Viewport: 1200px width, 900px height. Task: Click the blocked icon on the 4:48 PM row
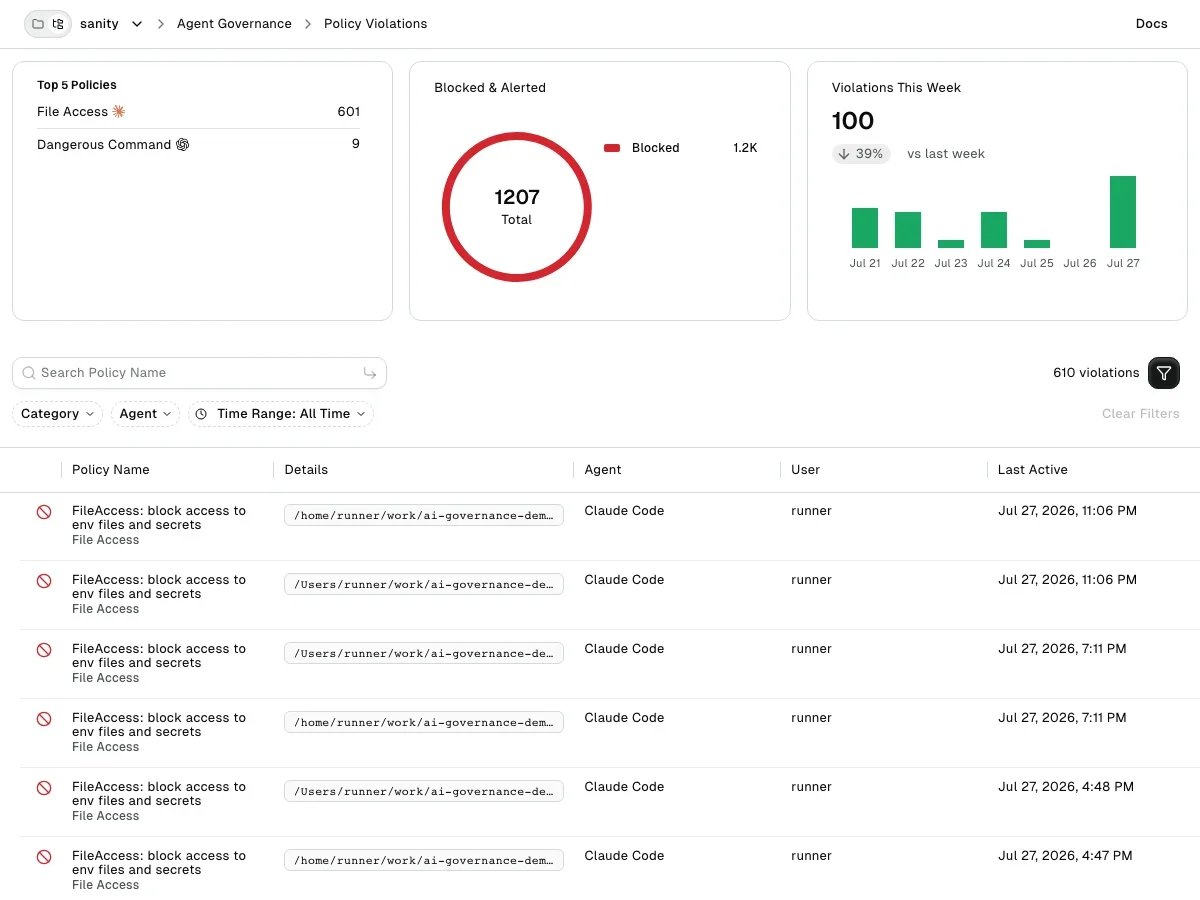pyautogui.click(x=44, y=787)
